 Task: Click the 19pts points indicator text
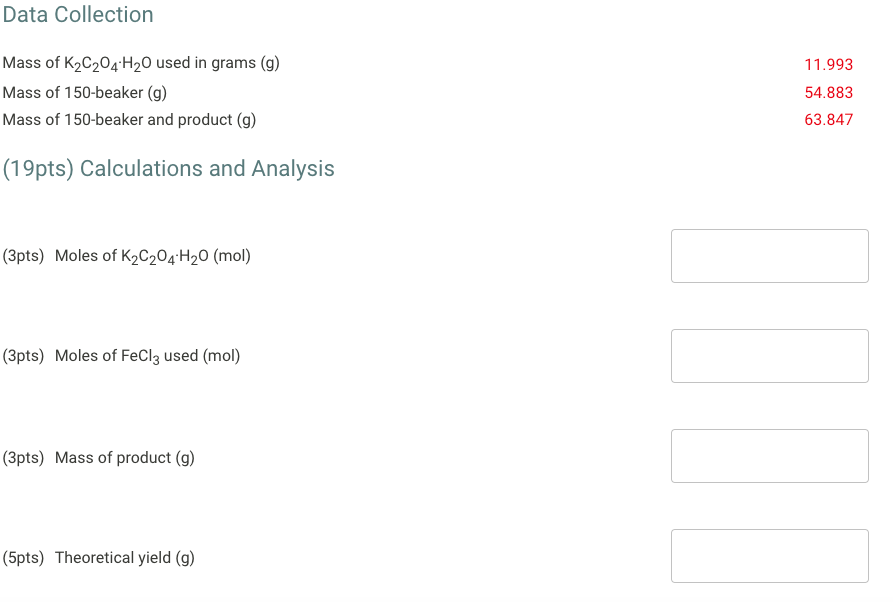pos(33,168)
